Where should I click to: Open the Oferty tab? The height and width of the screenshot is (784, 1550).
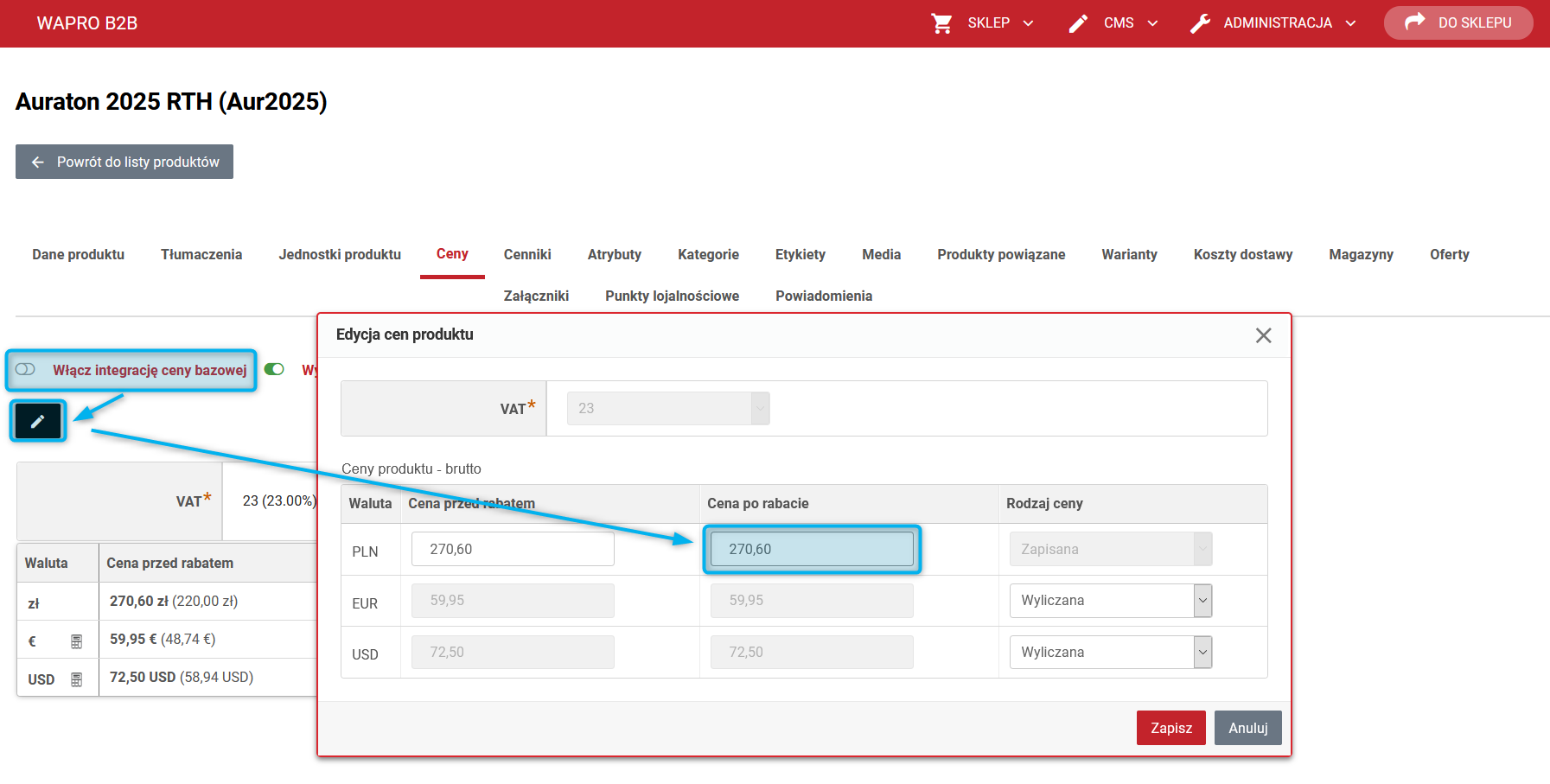[1450, 254]
